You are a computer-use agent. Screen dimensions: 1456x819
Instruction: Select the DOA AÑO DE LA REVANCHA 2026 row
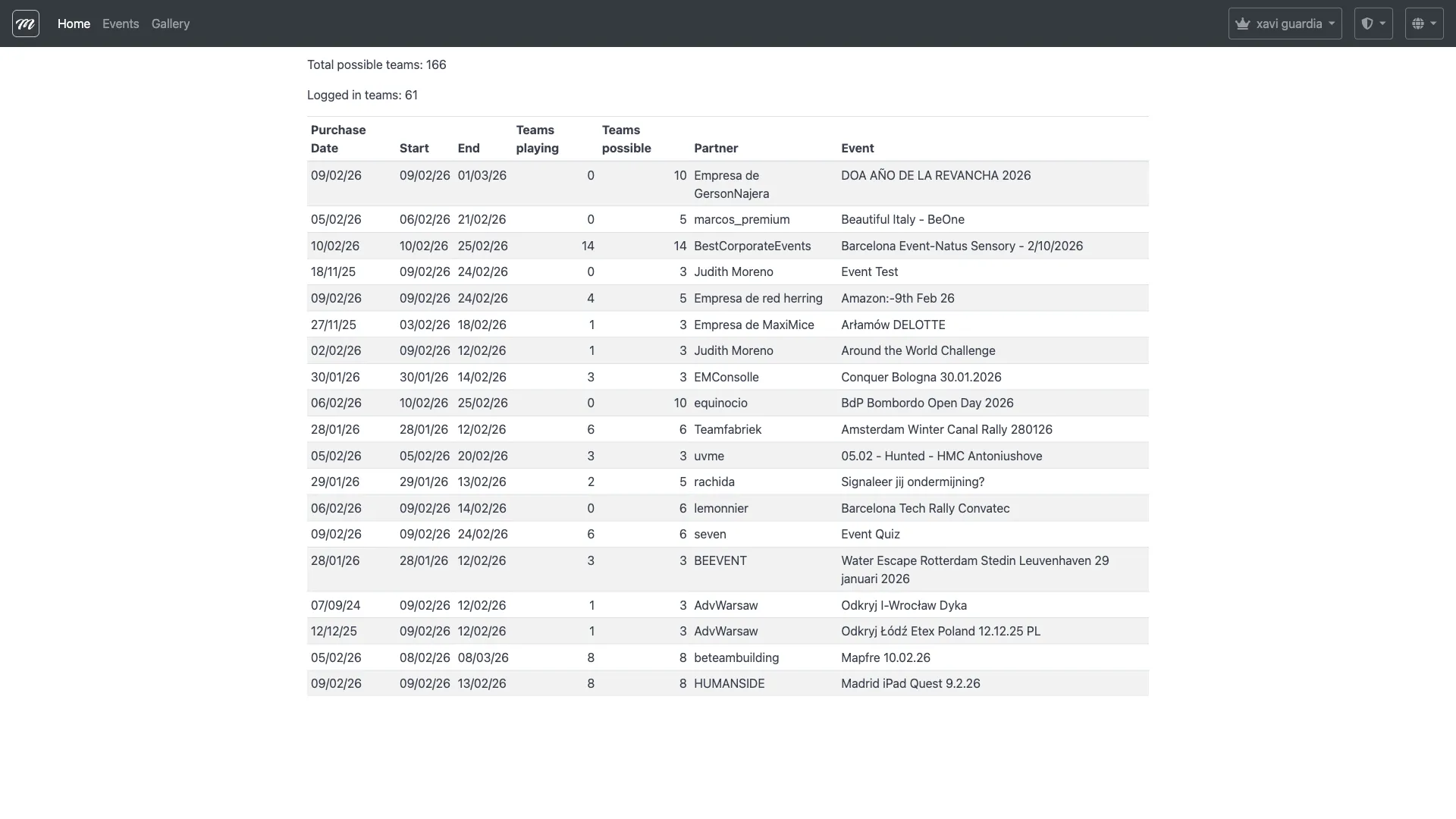click(936, 175)
